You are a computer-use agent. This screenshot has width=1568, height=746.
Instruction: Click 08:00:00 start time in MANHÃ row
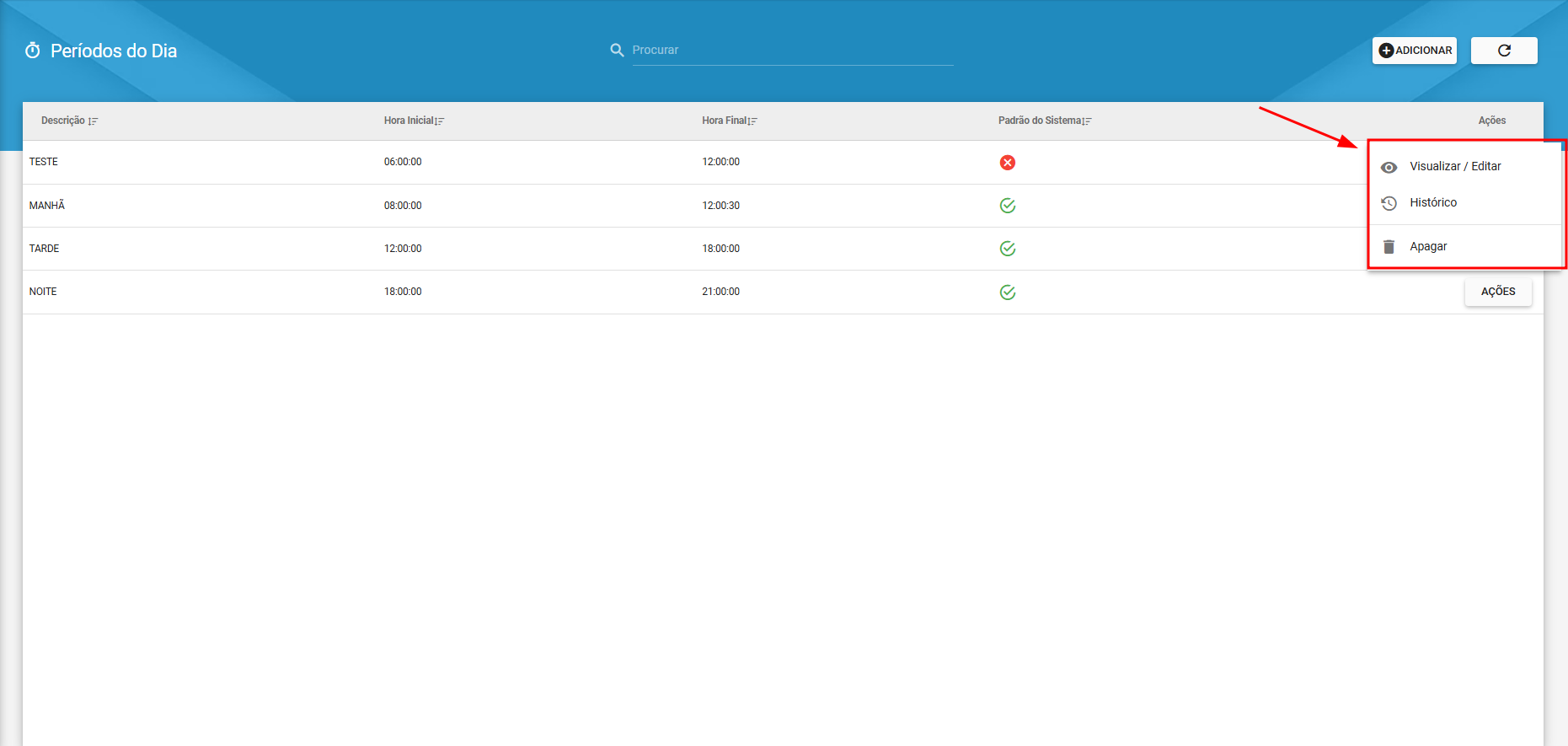click(403, 206)
